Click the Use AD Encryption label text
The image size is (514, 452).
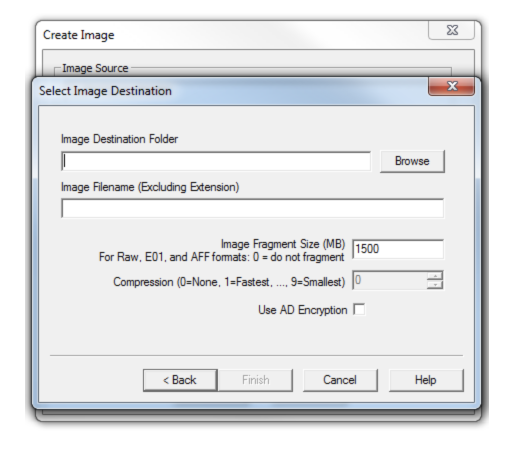click(x=302, y=310)
